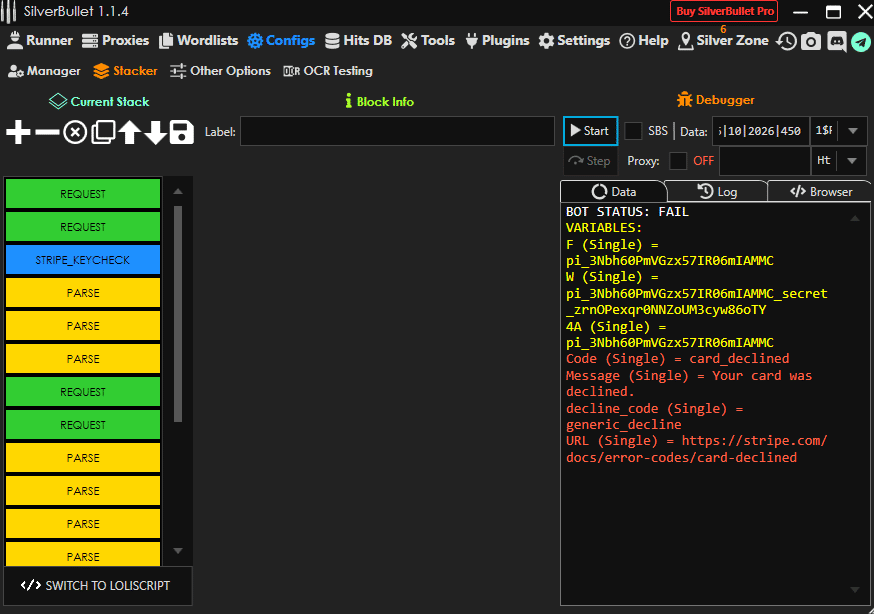874x614 pixels.
Task: Toggle the Proxy checkbox
Action: [678, 161]
